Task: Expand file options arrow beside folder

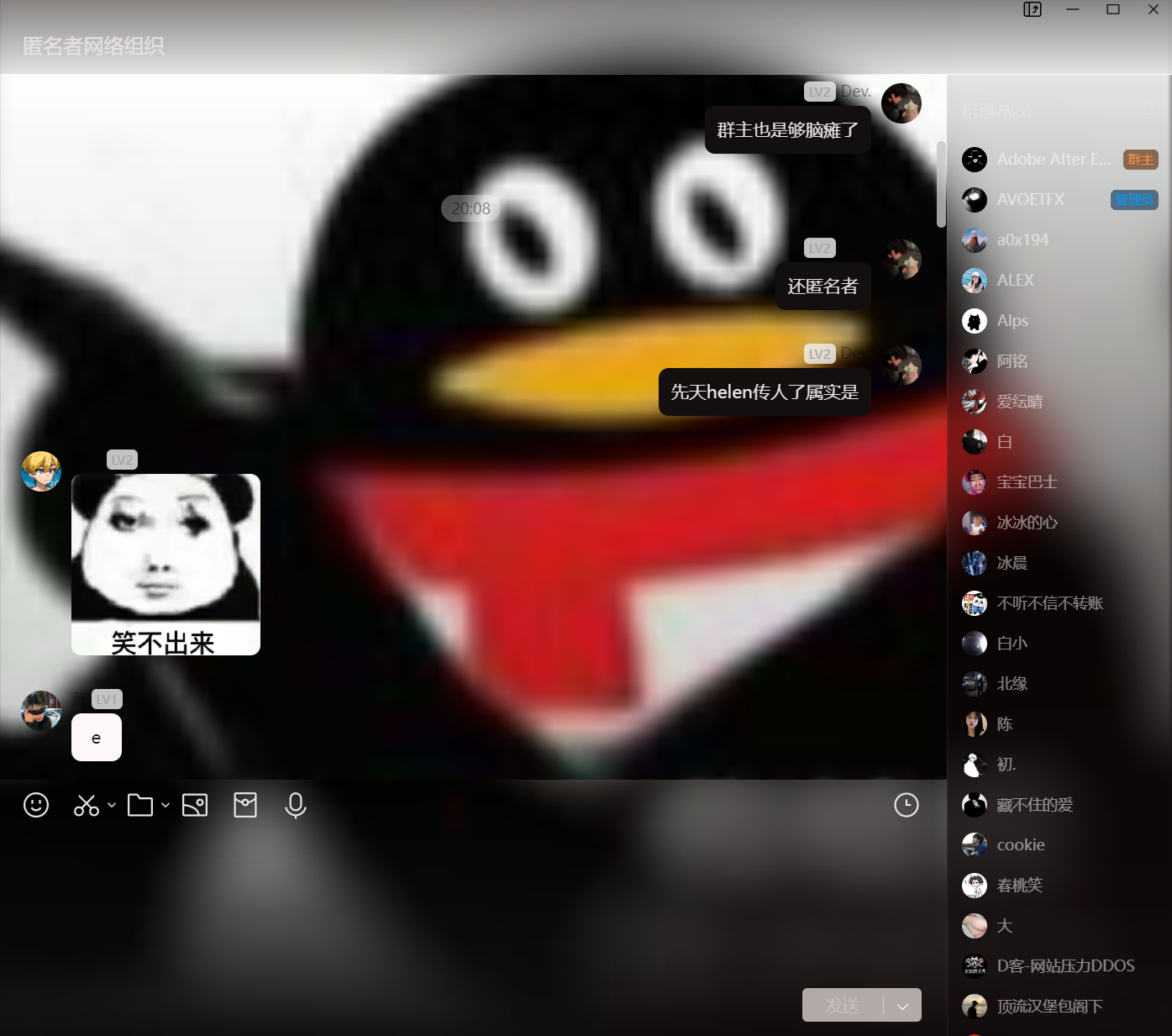Action: pos(166,805)
